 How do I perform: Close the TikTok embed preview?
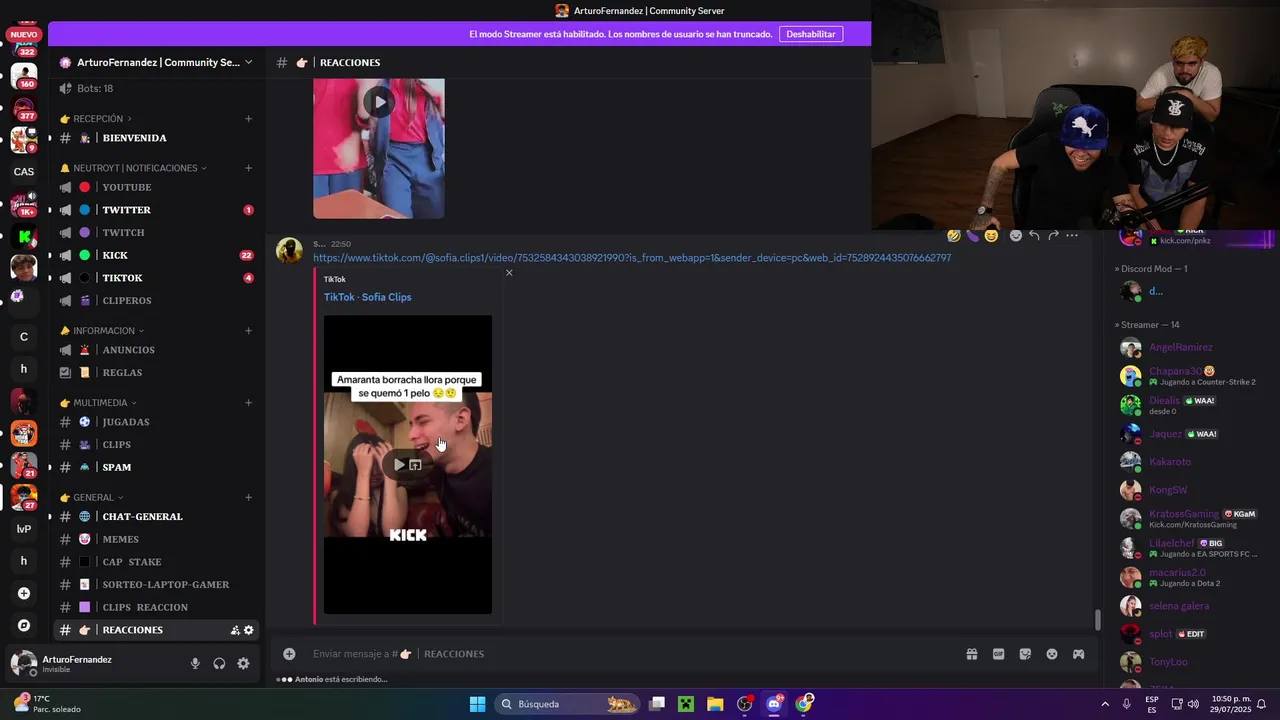point(509,273)
